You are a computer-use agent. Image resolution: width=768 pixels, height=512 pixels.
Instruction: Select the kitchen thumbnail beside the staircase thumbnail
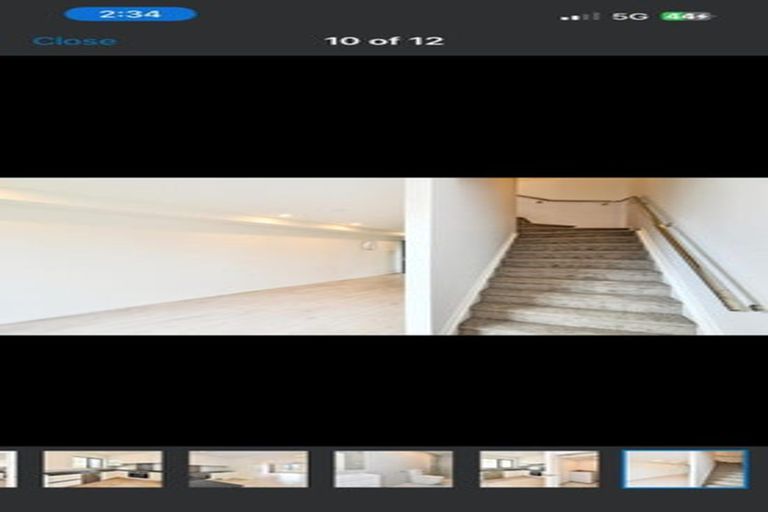click(x=539, y=469)
